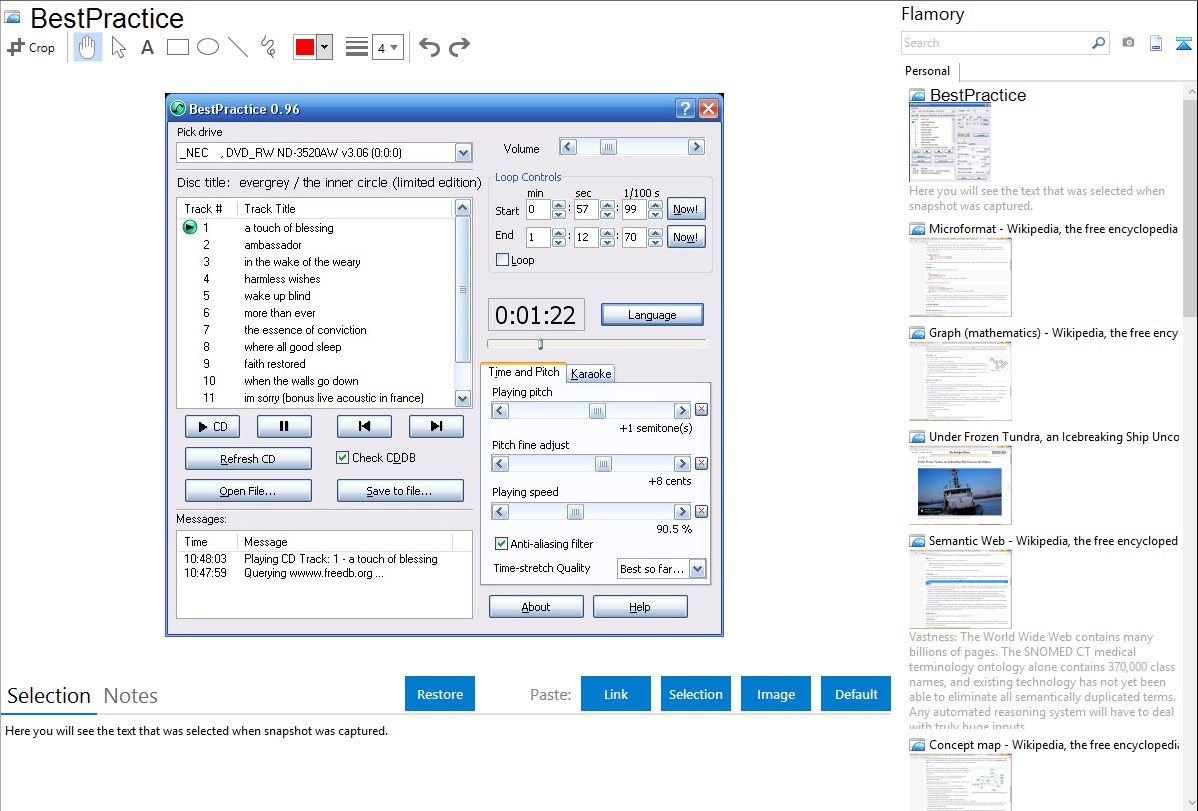Viewport: 1198px width, 811px height.
Task: Activate the hand pan tool
Action: tap(88, 47)
